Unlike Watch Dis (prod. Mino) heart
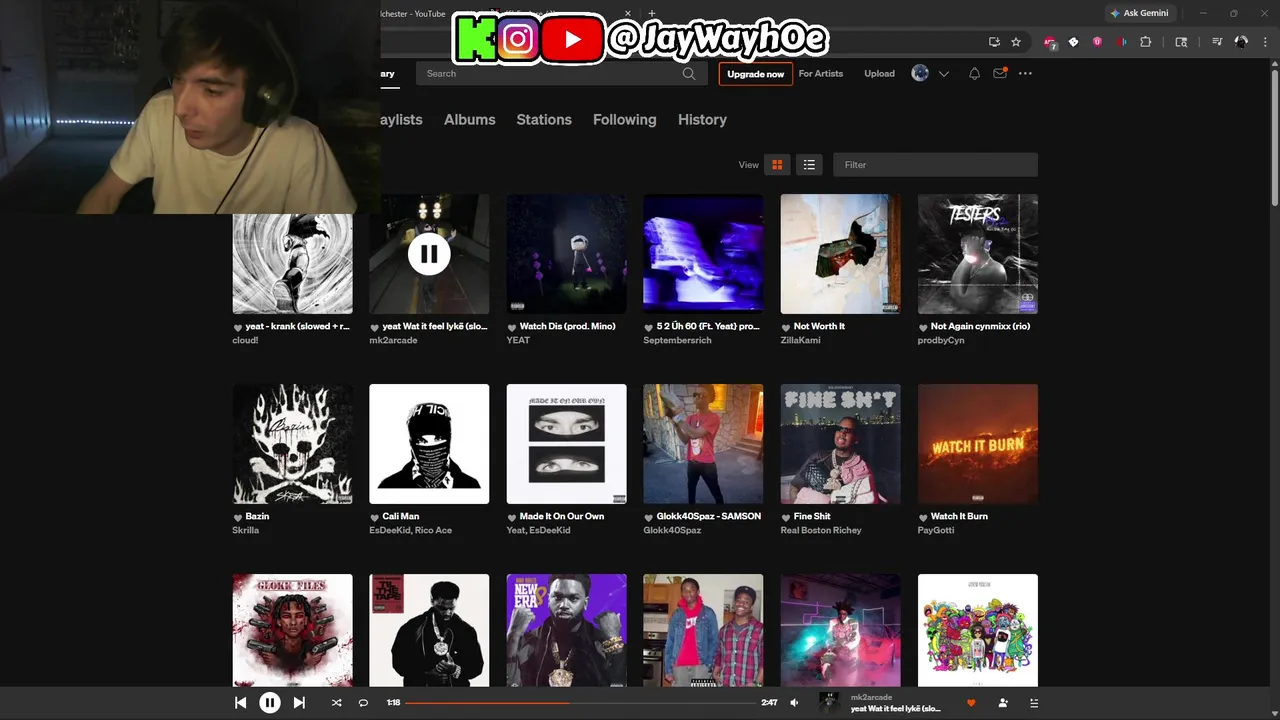The height and width of the screenshot is (720, 1280). tap(512, 327)
